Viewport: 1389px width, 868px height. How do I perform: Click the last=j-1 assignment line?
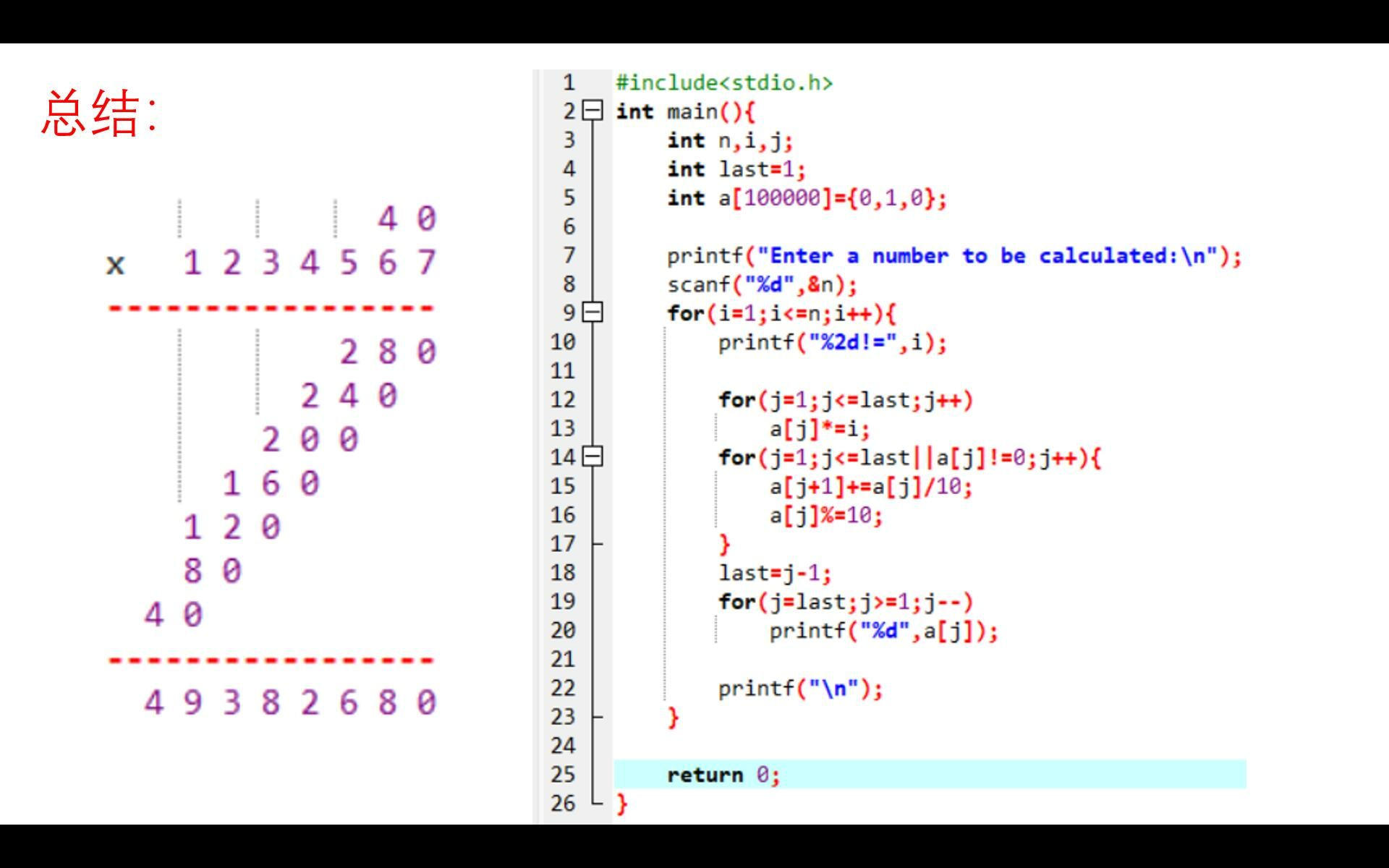click(774, 573)
